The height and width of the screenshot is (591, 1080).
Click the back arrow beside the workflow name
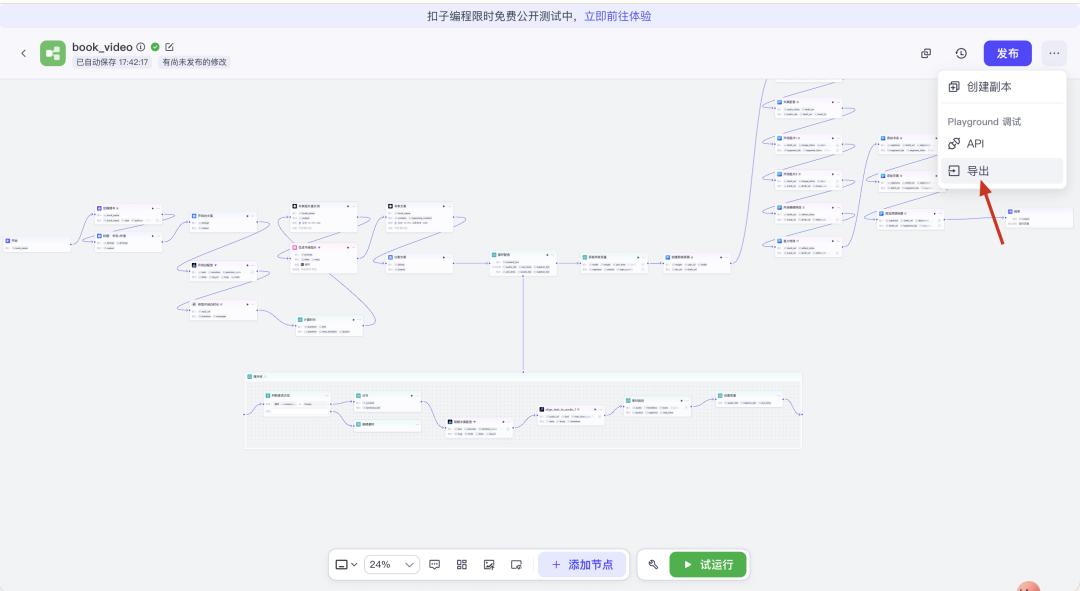tap(23, 53)
